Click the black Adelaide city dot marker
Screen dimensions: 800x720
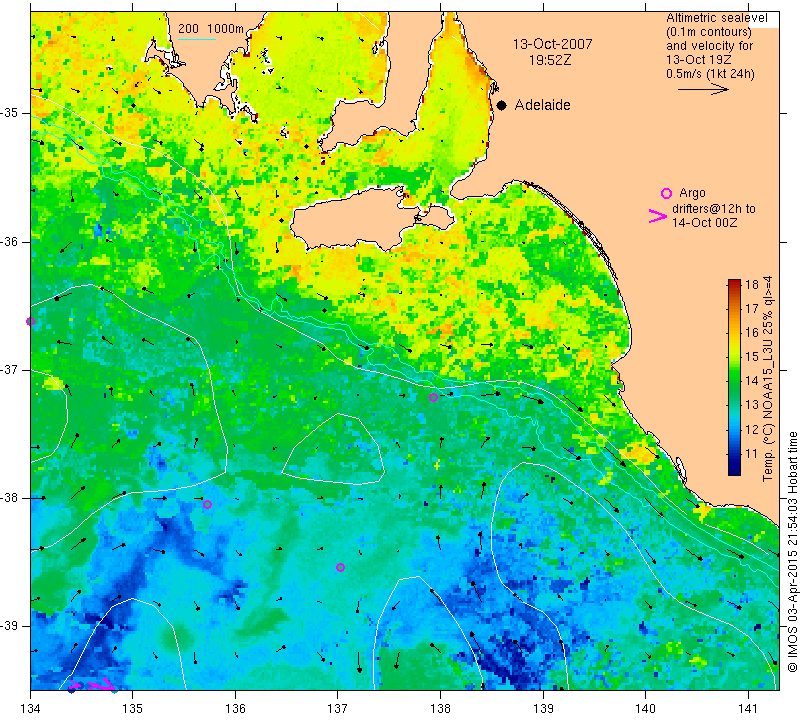point(502,105)
